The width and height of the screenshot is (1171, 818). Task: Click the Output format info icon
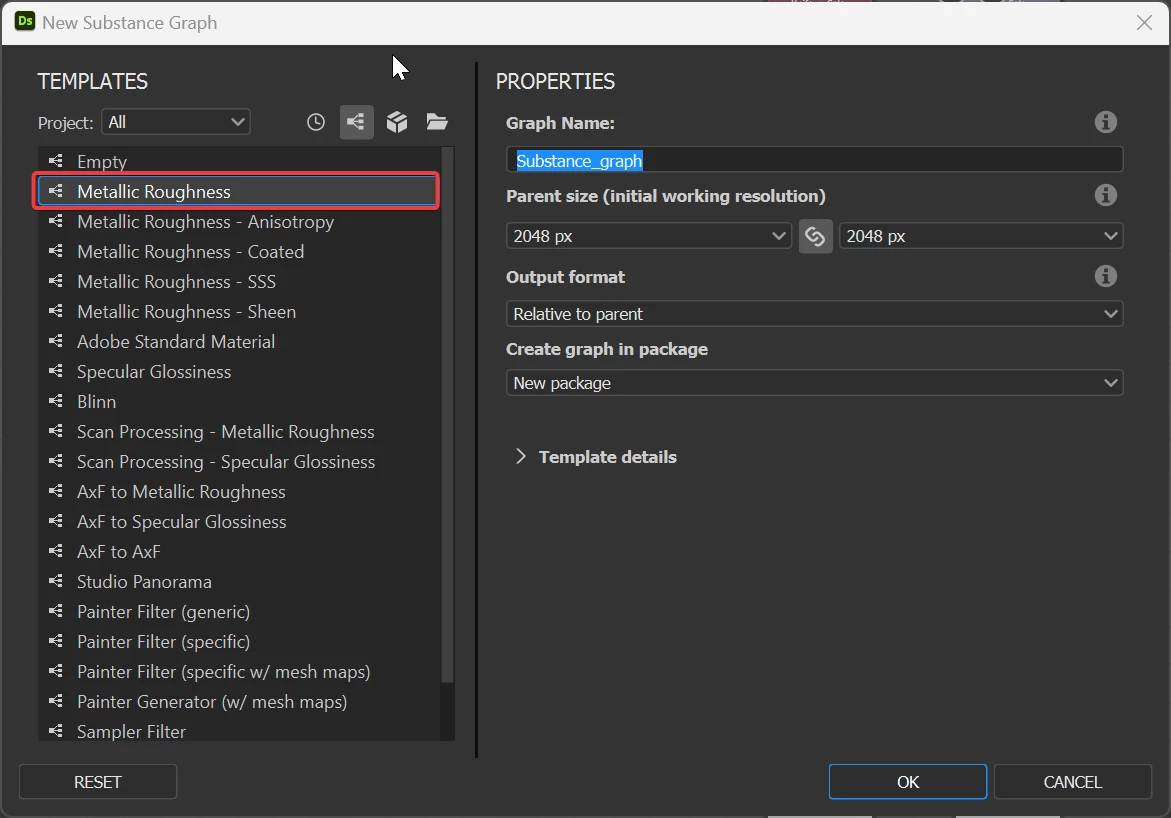tap(1105, 276)
